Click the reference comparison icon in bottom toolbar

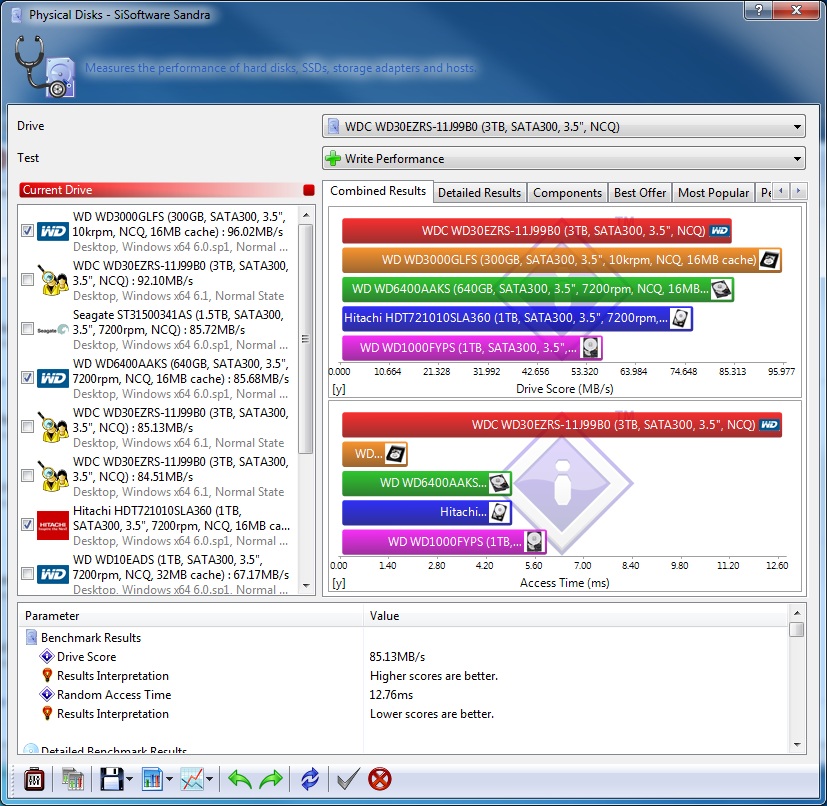[72, 779]
